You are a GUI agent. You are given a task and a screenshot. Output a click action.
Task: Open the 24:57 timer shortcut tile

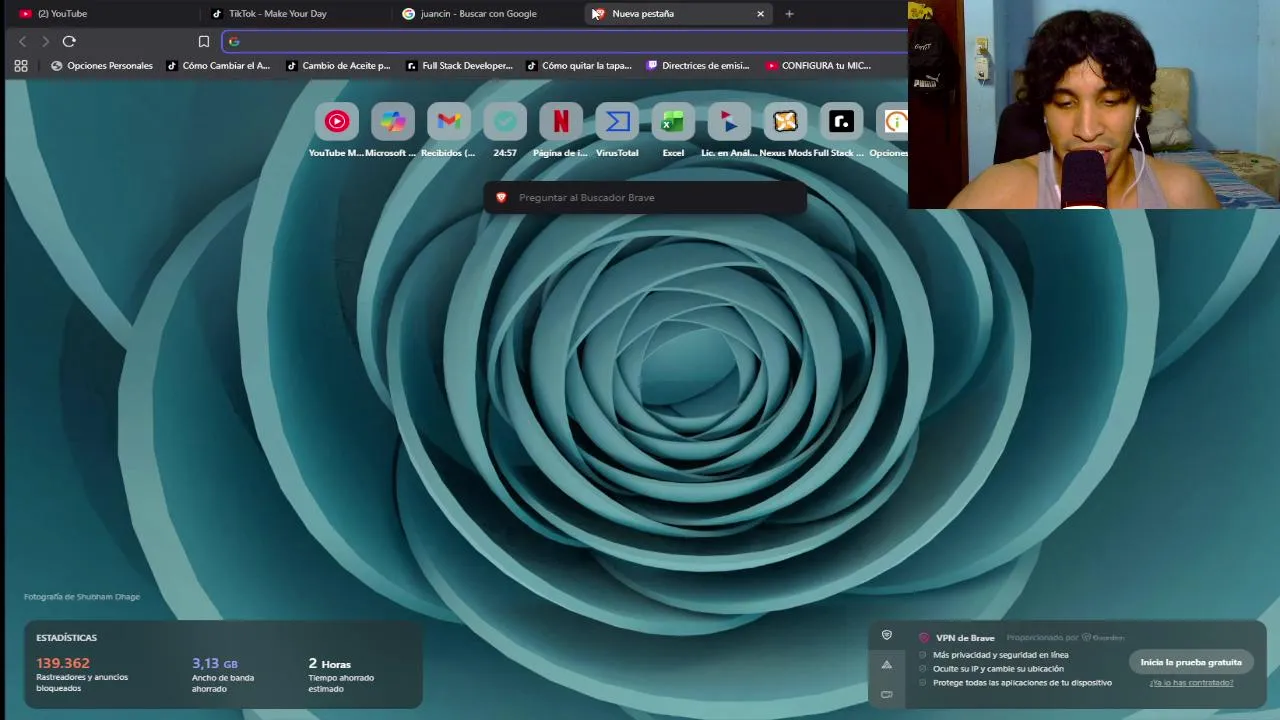pyautogui.click(x=505, y=122)
